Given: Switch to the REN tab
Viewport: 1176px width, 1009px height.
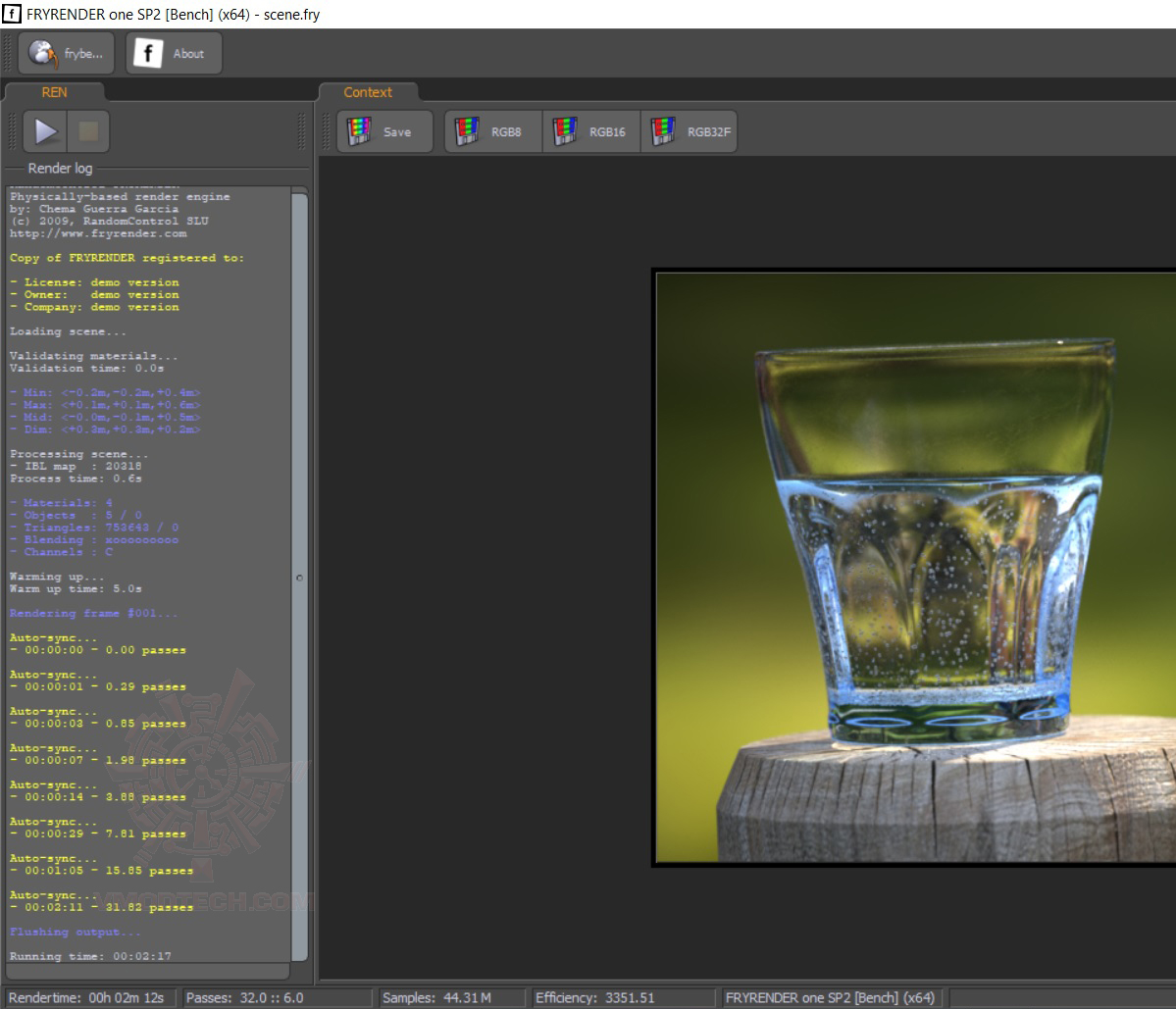Looking at the screenshot, I should click(54, 92).
